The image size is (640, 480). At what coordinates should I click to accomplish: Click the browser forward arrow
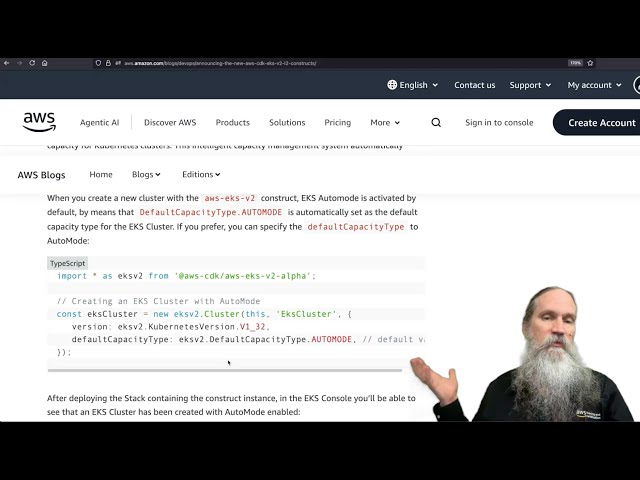point(19,63)
